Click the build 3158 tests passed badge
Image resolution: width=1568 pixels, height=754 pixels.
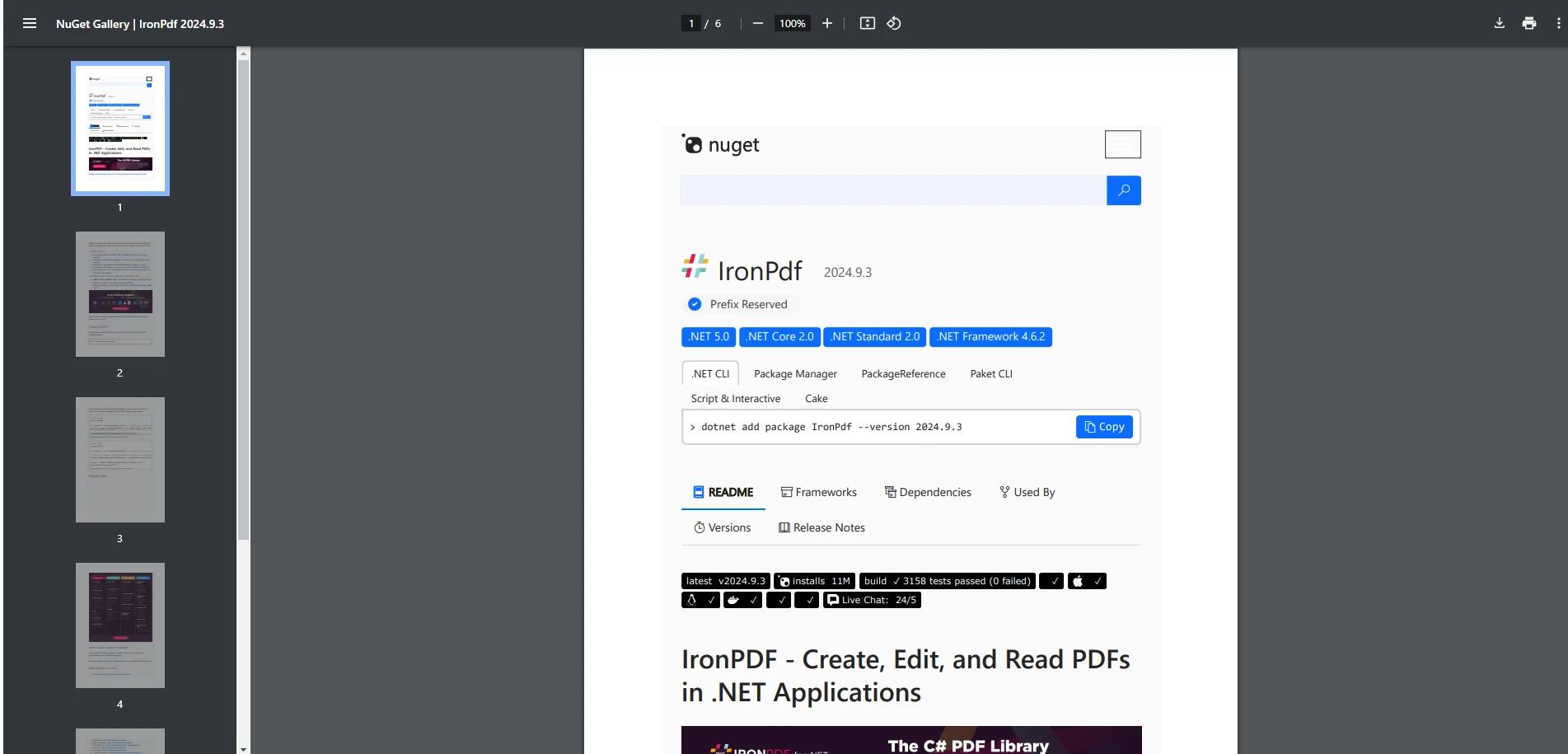tap(947, 581)
